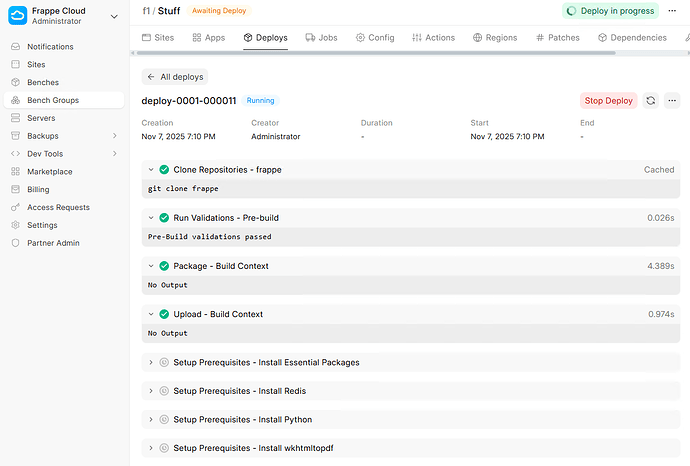Viewport: 690px width, 466px height.
Task: Click the refresh icon beside Stop Deploy
Action: [x=651, y=101]
